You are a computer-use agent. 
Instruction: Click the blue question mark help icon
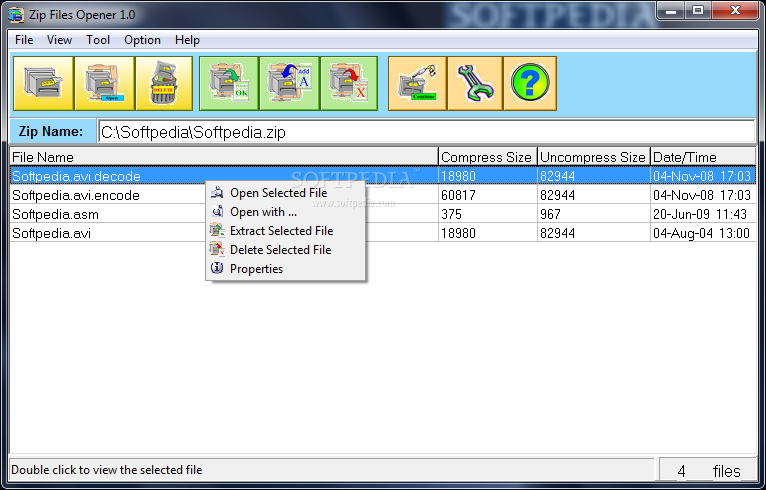530,84
